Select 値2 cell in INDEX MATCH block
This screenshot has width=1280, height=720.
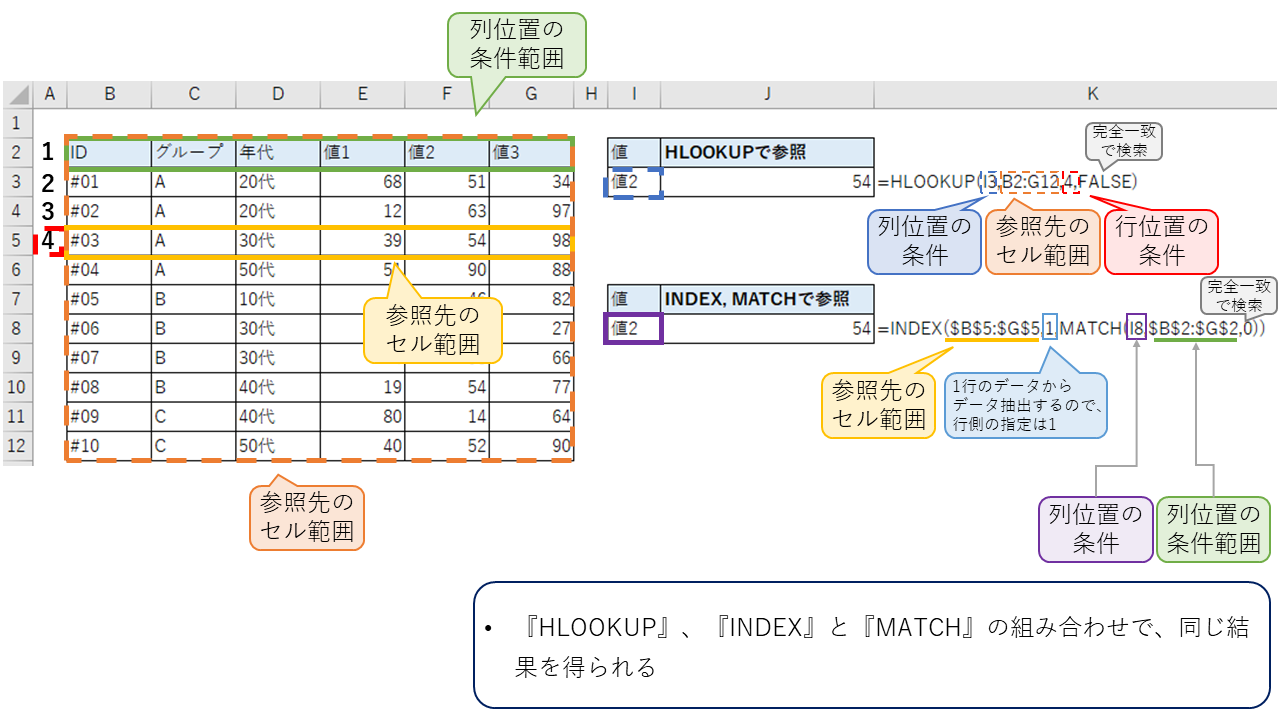click(x=634, y=328)
